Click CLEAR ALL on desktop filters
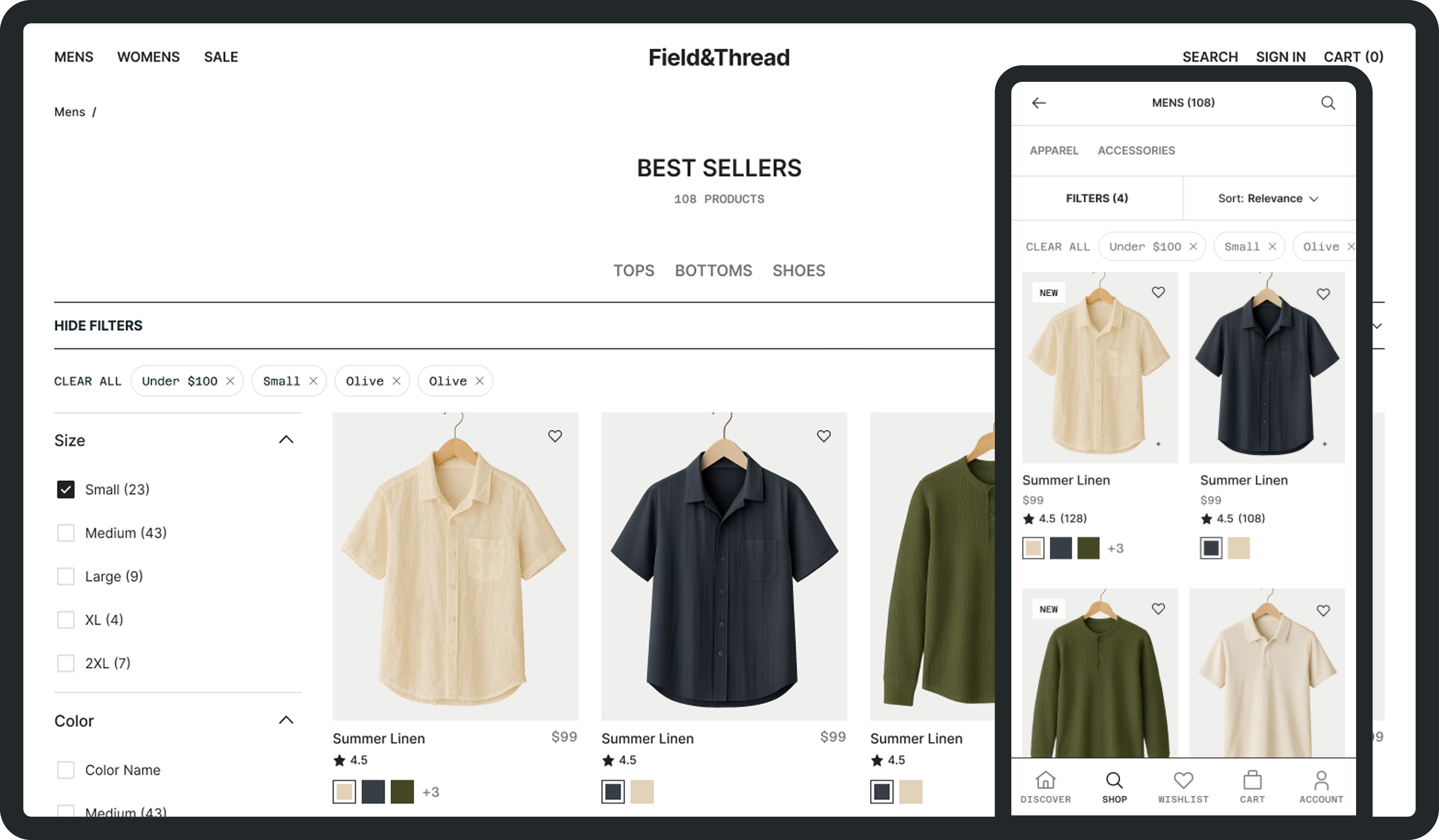1439x840 pixels. pyautogui.click(x=88, y=381)
